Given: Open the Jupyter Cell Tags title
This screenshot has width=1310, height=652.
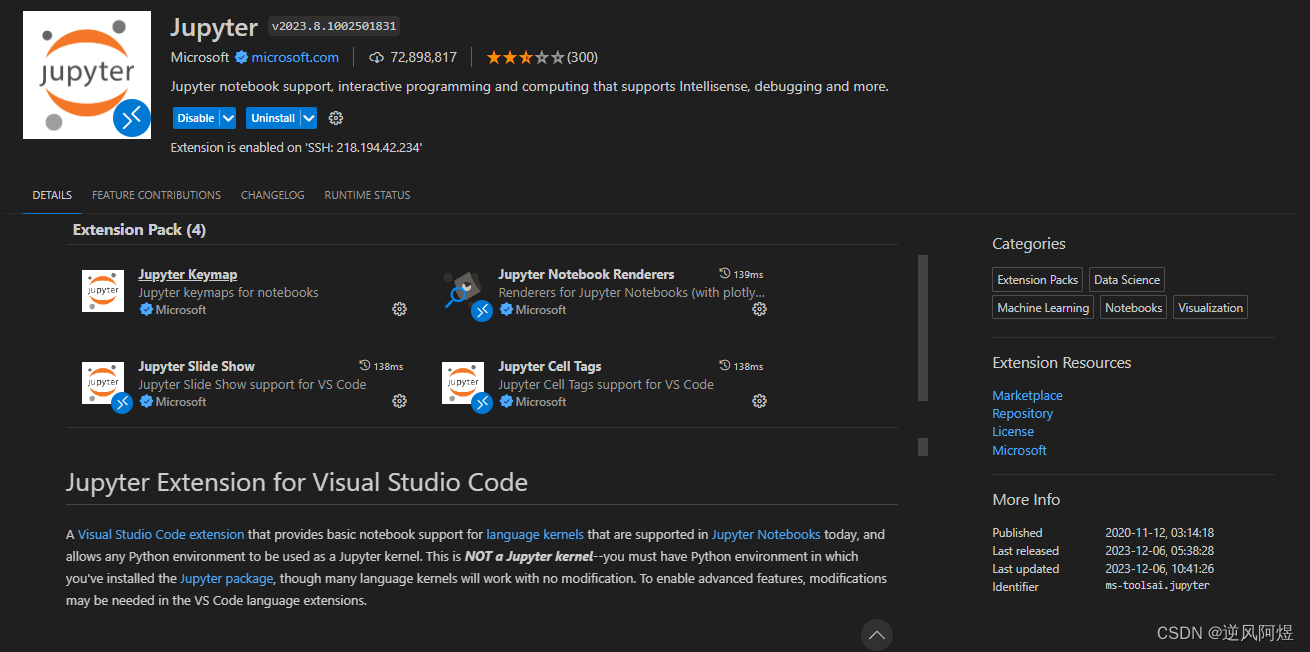Looking at the screenshot, I should point(550,366).
